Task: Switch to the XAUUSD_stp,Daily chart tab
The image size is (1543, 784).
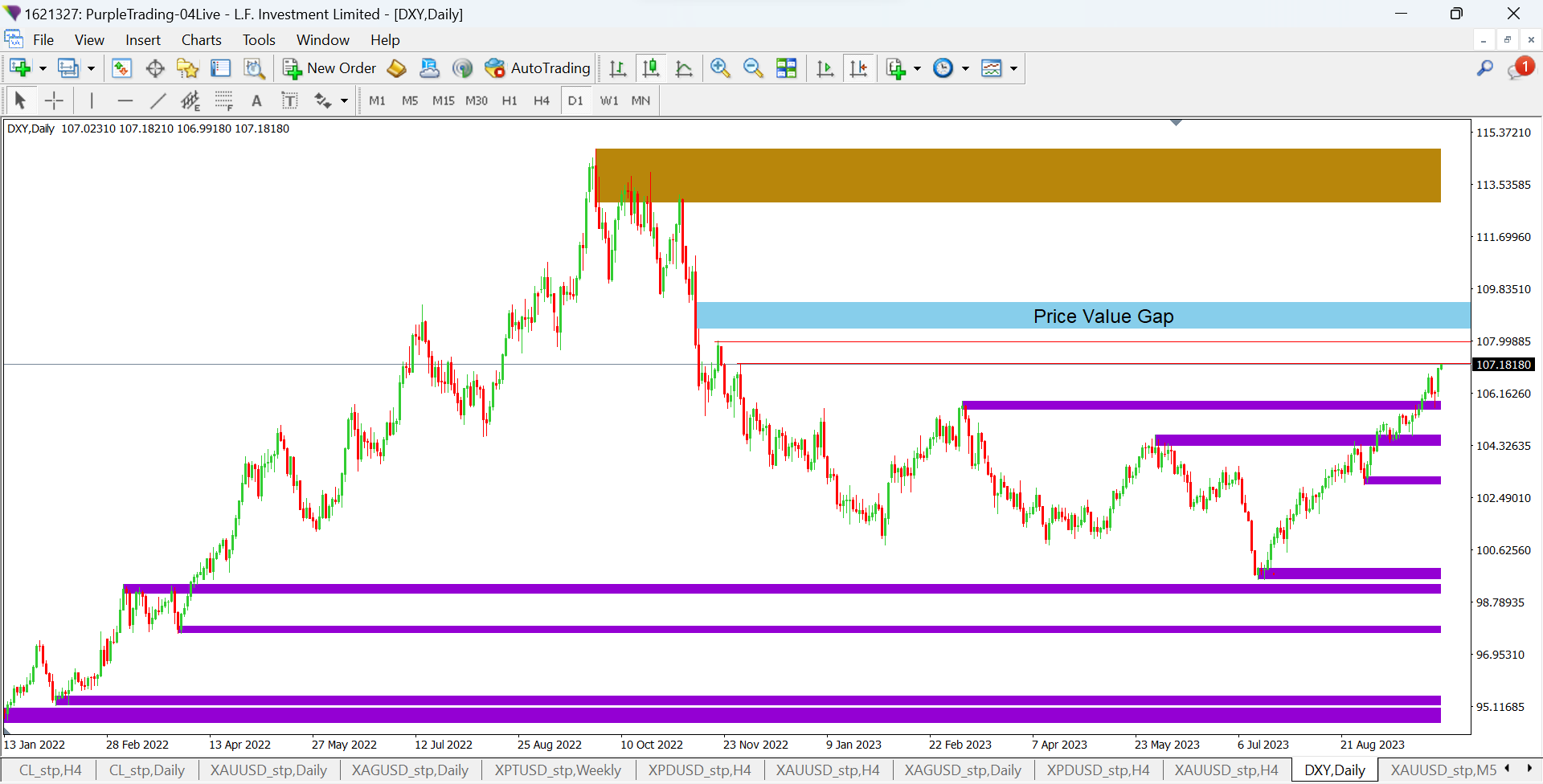Action: coord(268,770)
